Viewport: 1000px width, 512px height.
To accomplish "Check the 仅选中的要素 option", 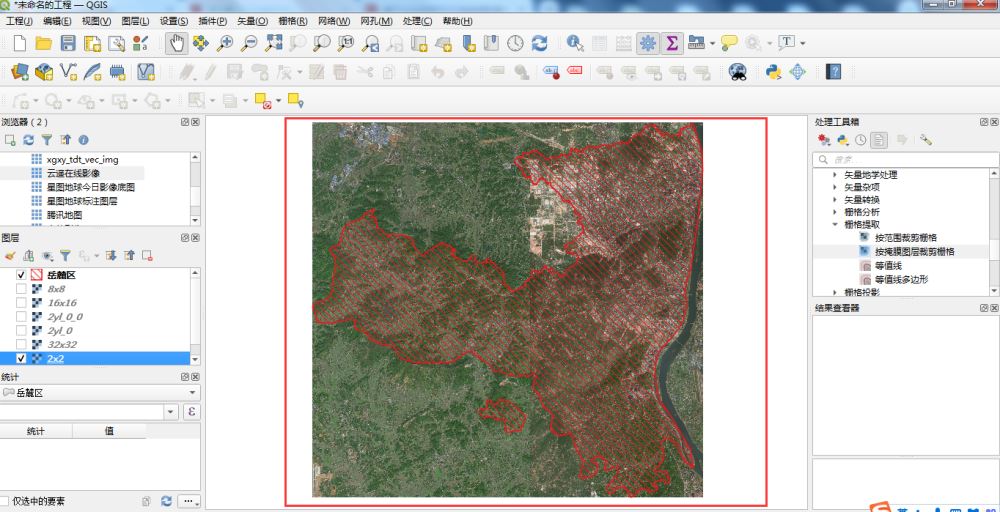I will pos(6,501).
